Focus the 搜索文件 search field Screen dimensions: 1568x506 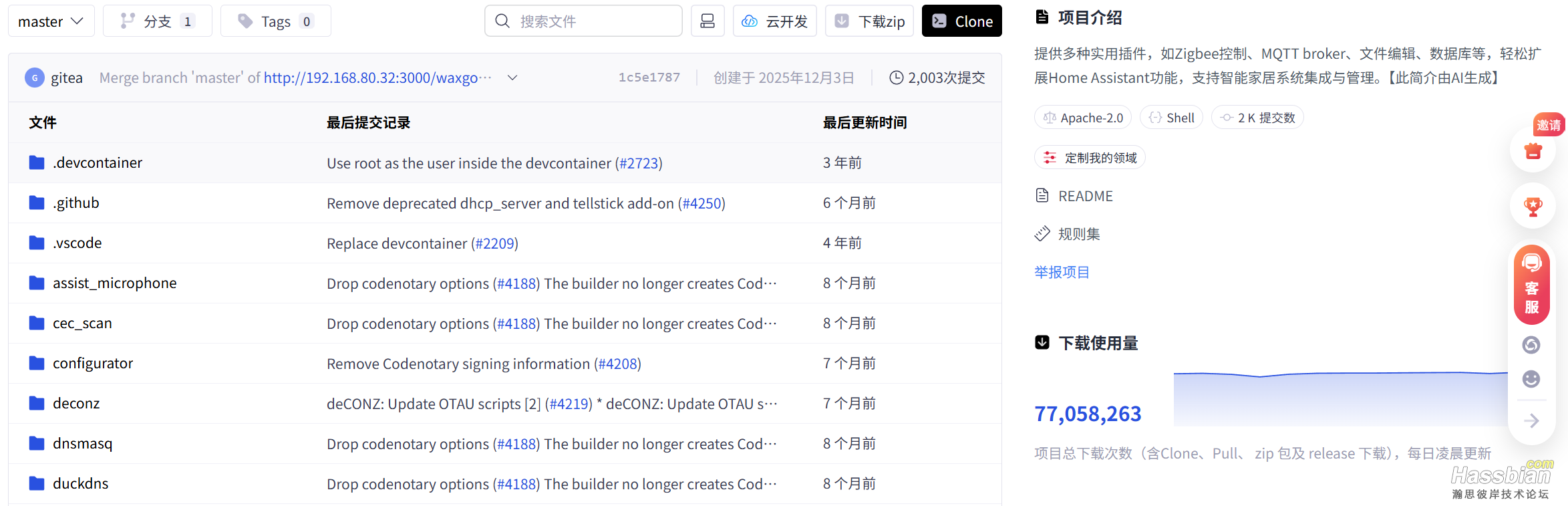click(583, 21)
